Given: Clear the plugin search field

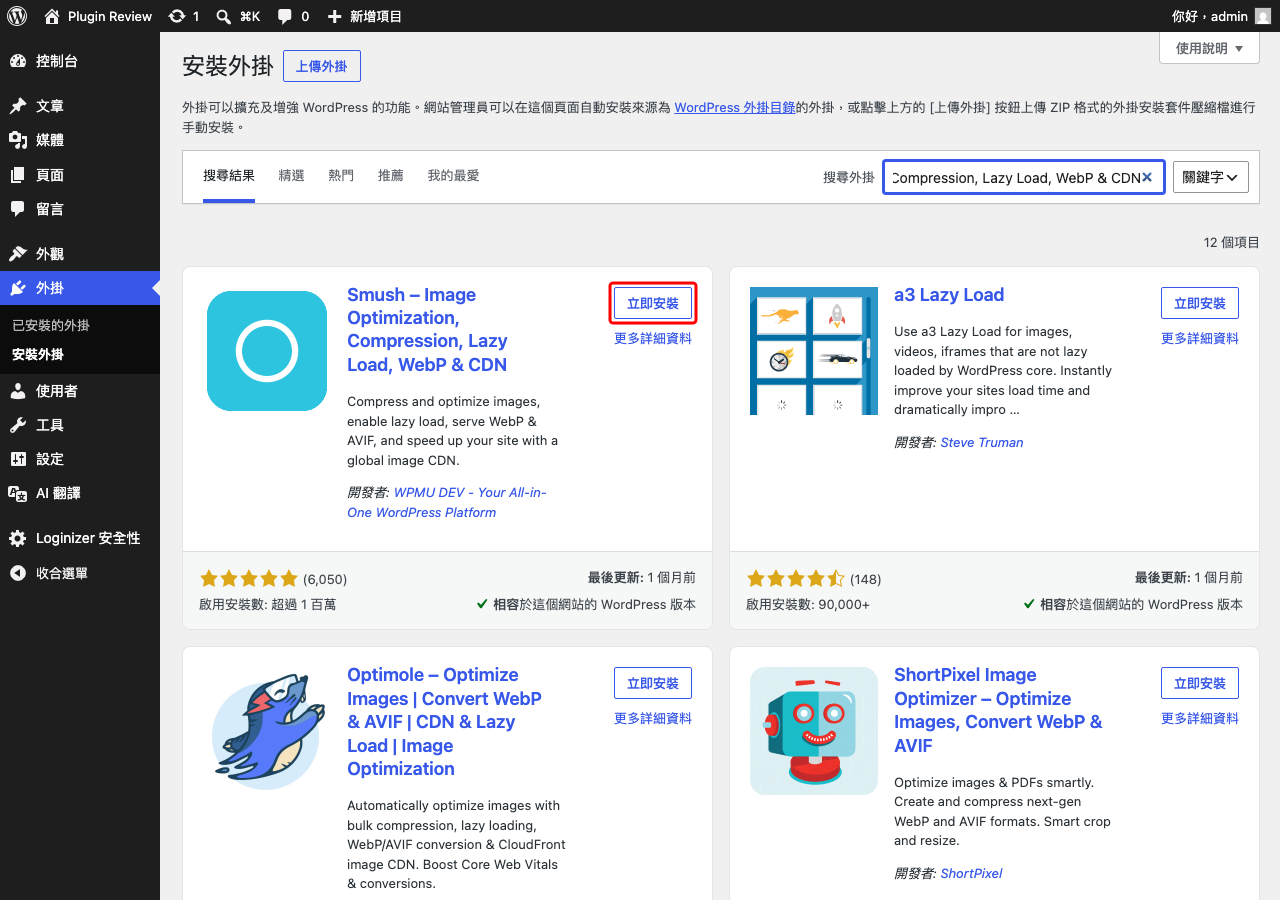Looking at the screenshot, I should pyautogui.click(x=1147, y=177).
